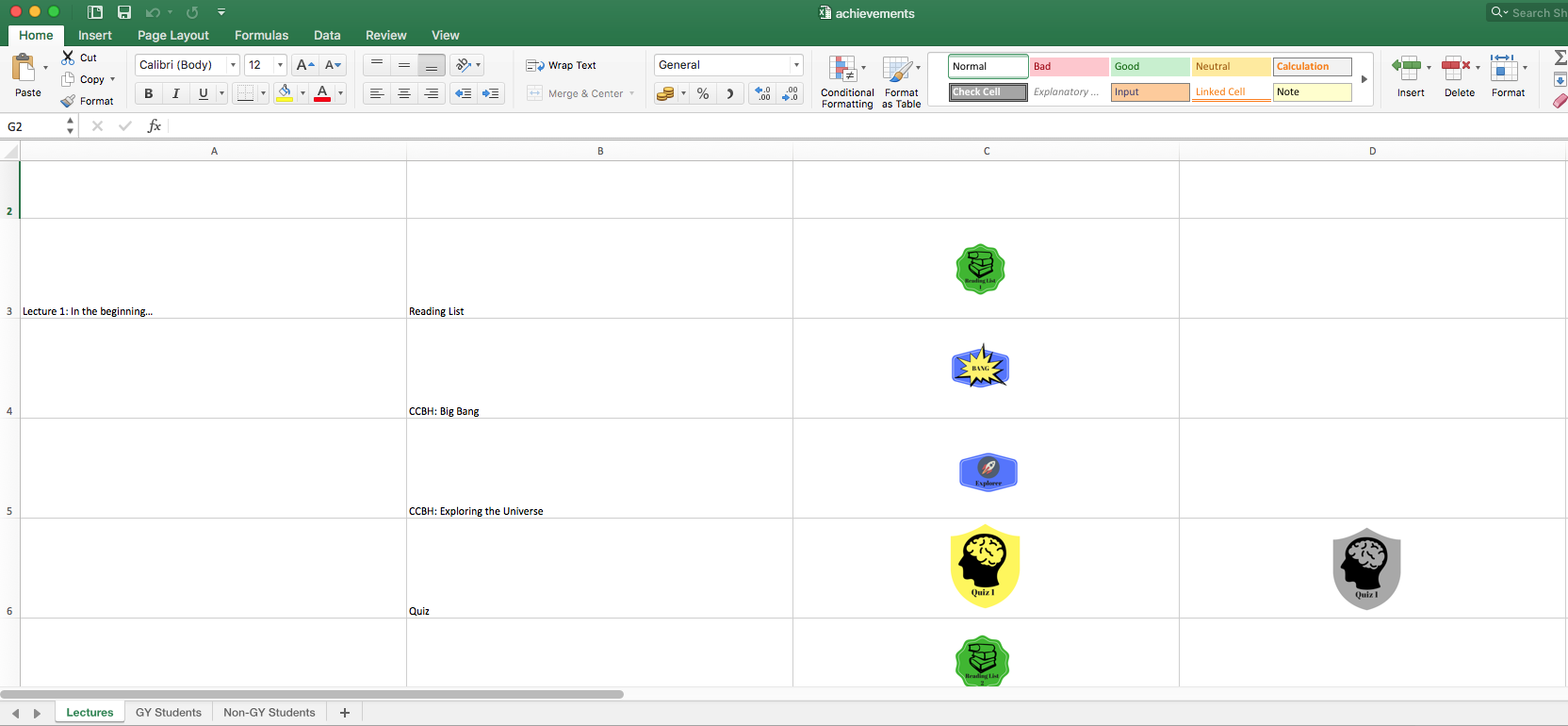Expand the General number format dropdown
The height and width of the screenshot is (726, 1568).
pos(796,65)
